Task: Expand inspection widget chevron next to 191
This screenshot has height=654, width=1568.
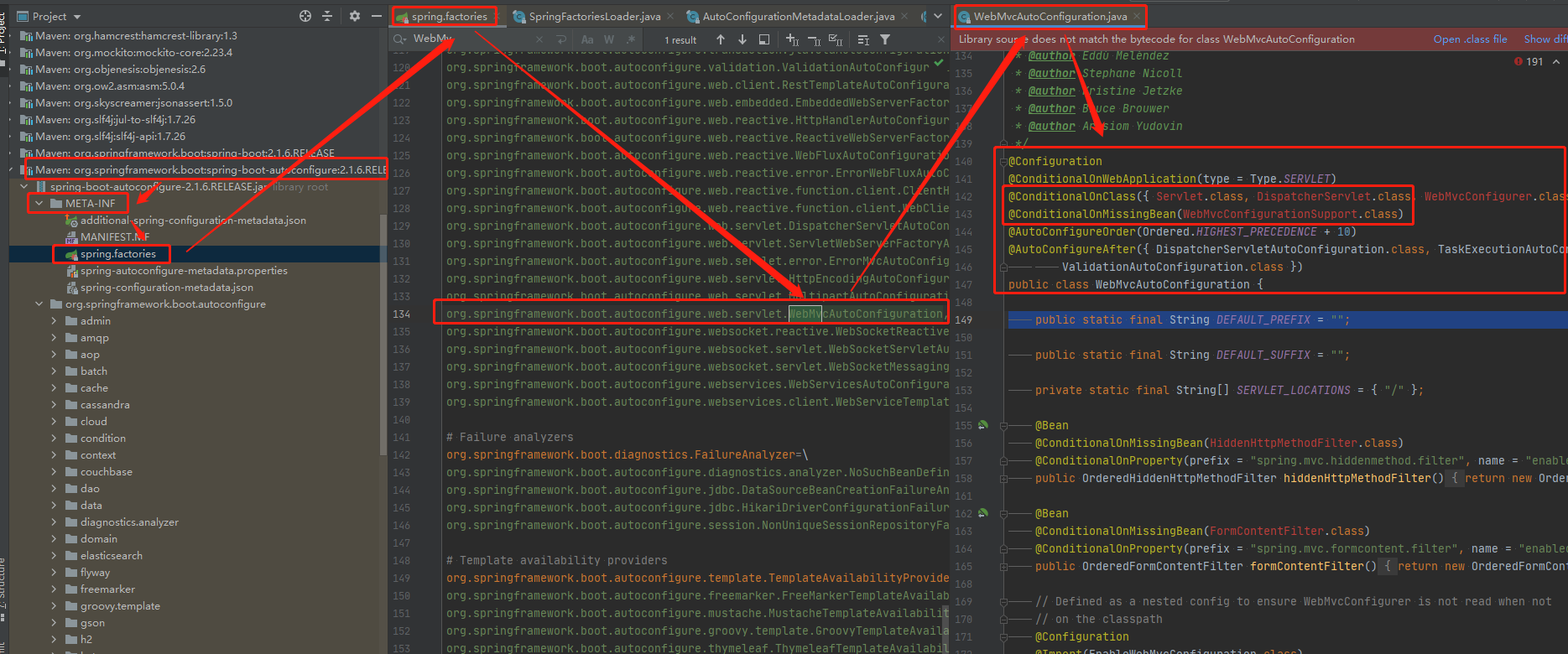Action: 1556,61
